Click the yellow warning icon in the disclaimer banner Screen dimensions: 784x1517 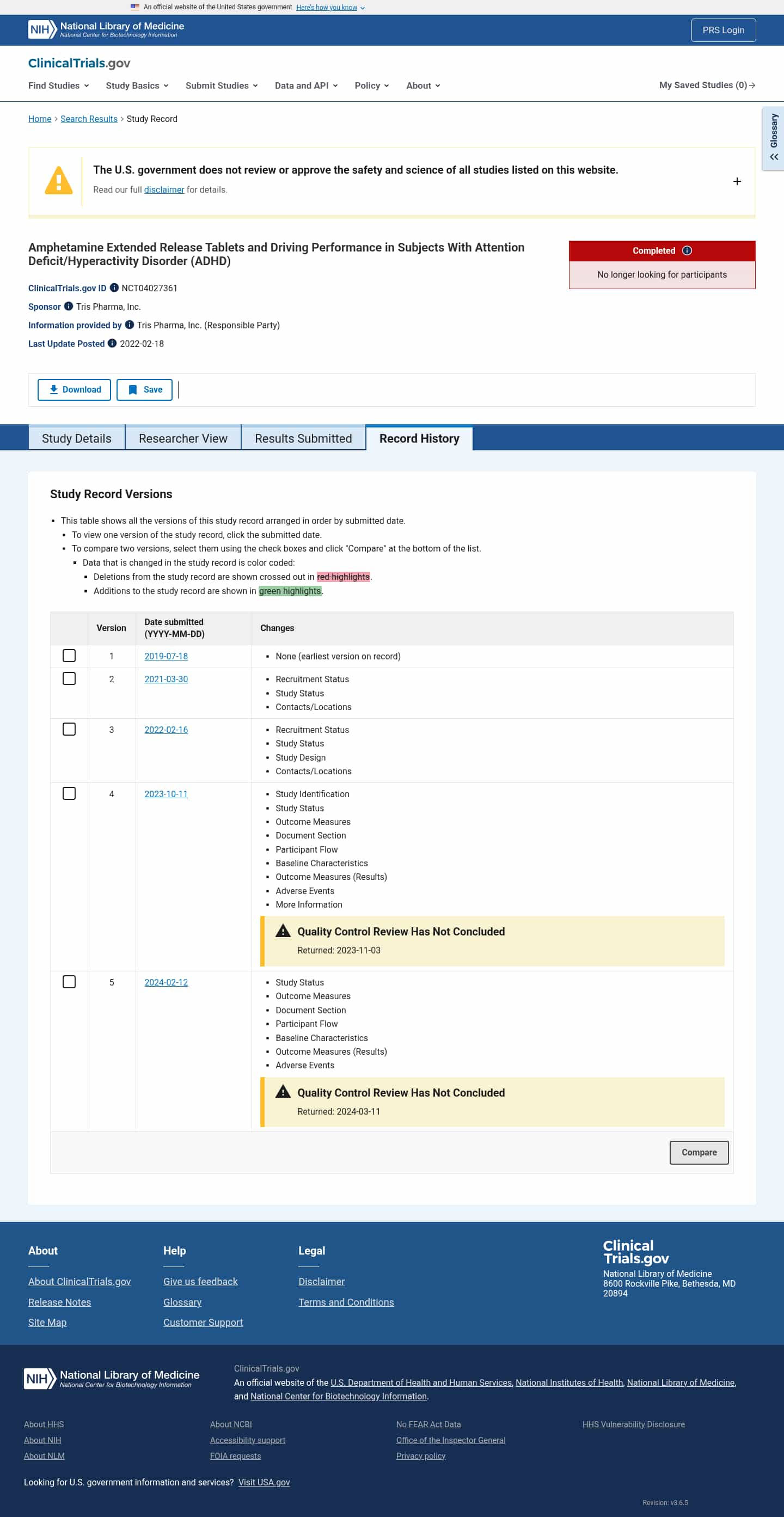point(59,180)
